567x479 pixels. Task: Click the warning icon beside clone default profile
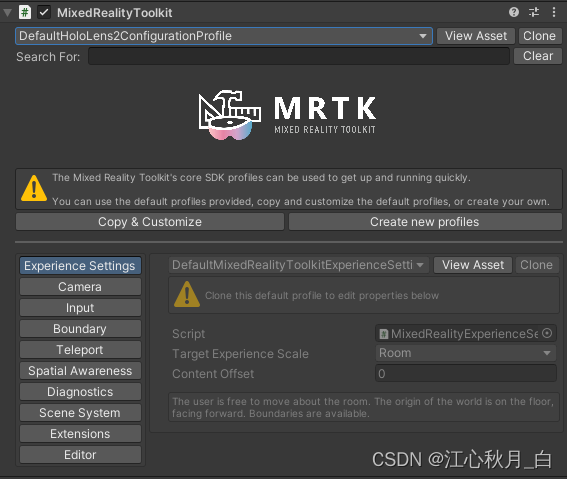[187, 294]
